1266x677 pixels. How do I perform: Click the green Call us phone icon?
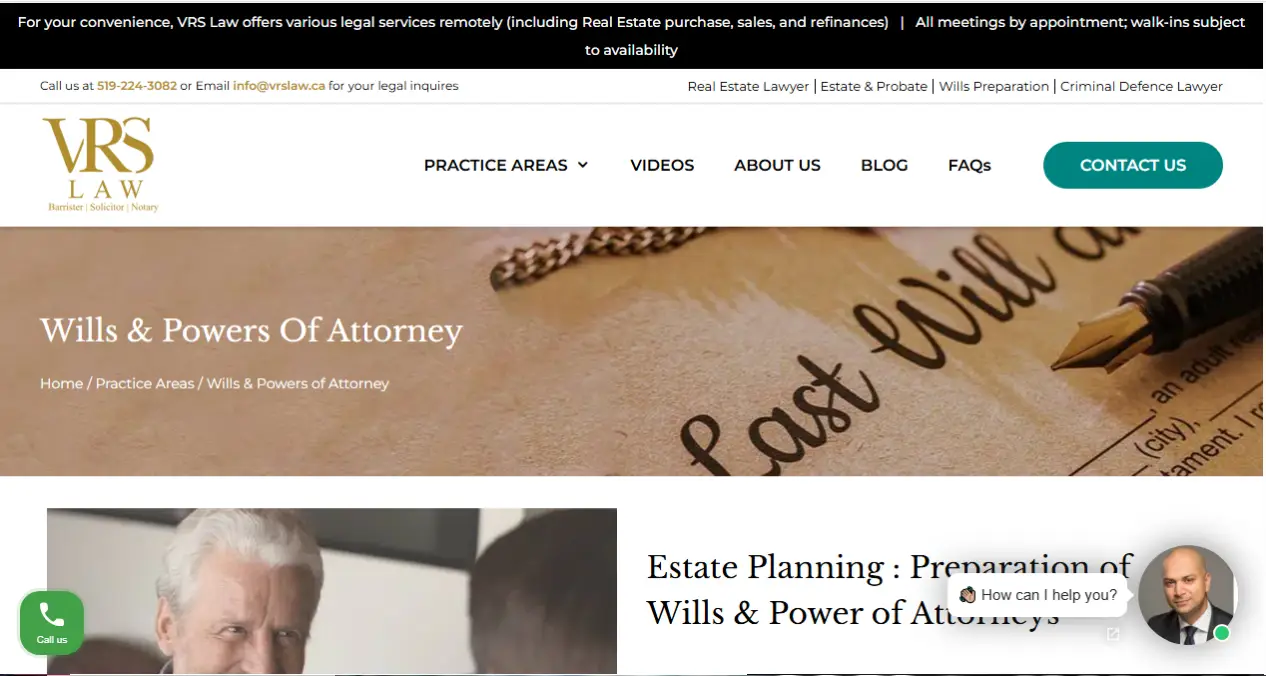click(x=52, y=623)
